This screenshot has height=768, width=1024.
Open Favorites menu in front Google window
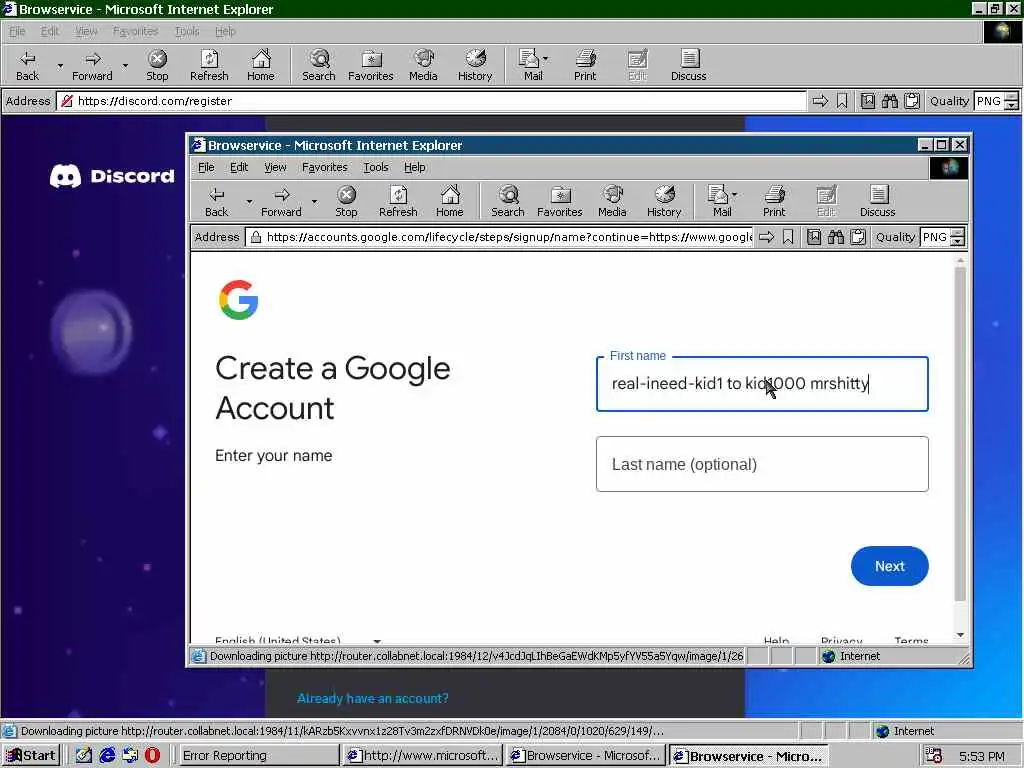325,167
